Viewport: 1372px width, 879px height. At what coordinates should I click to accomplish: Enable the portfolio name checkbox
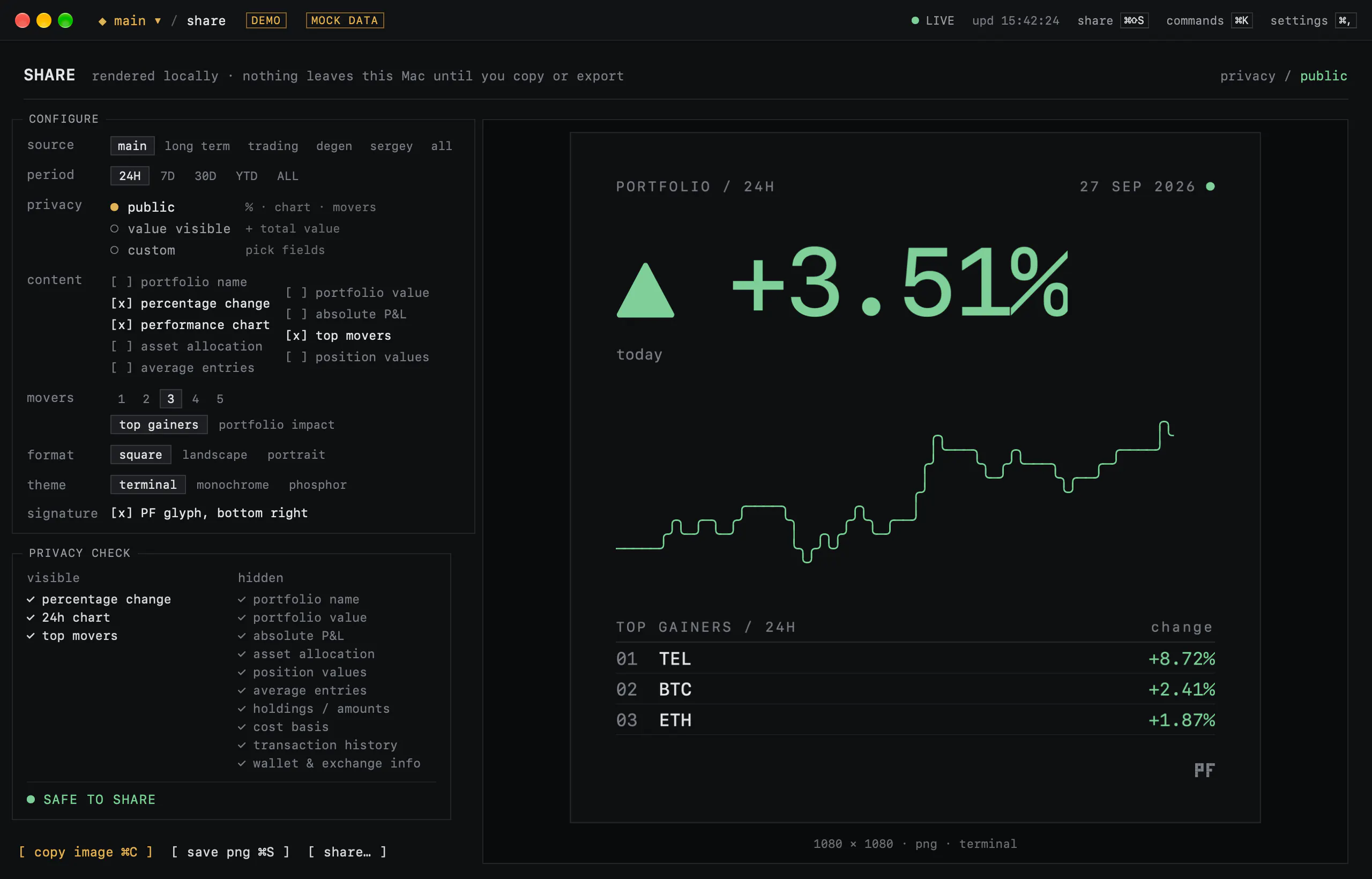point(122,282)
